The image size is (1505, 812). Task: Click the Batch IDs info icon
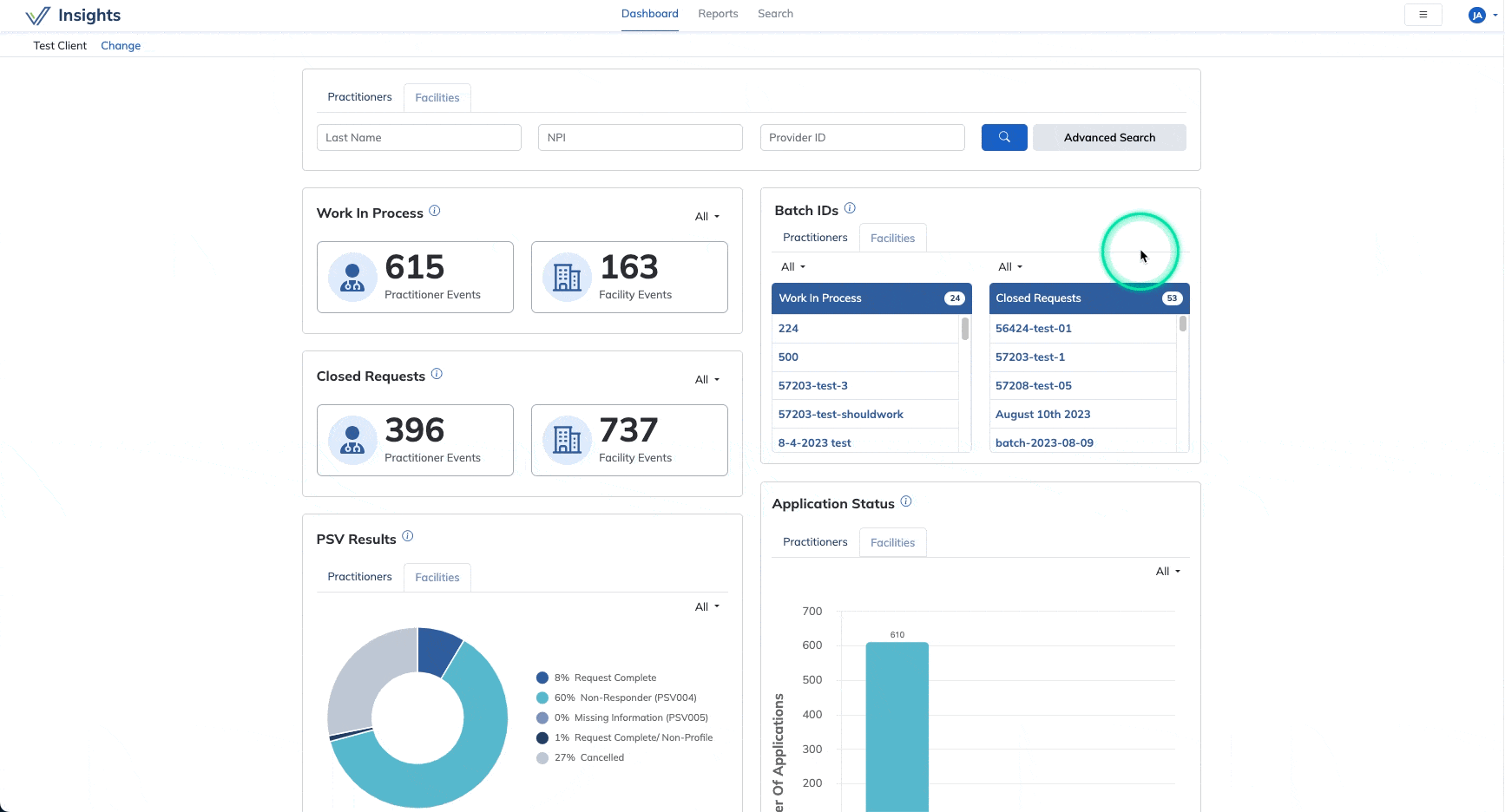pyautogui.click(x=850, y=208)
